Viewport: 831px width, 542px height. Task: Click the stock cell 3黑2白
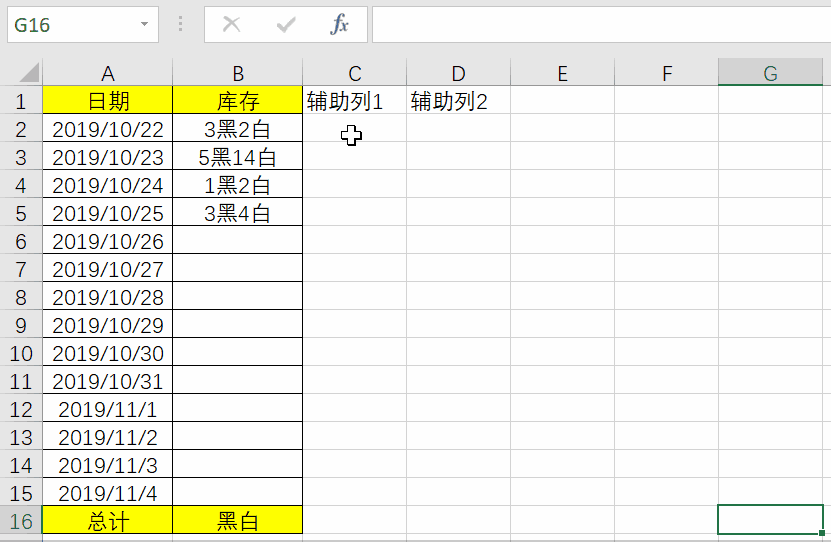tap(237, 129)
